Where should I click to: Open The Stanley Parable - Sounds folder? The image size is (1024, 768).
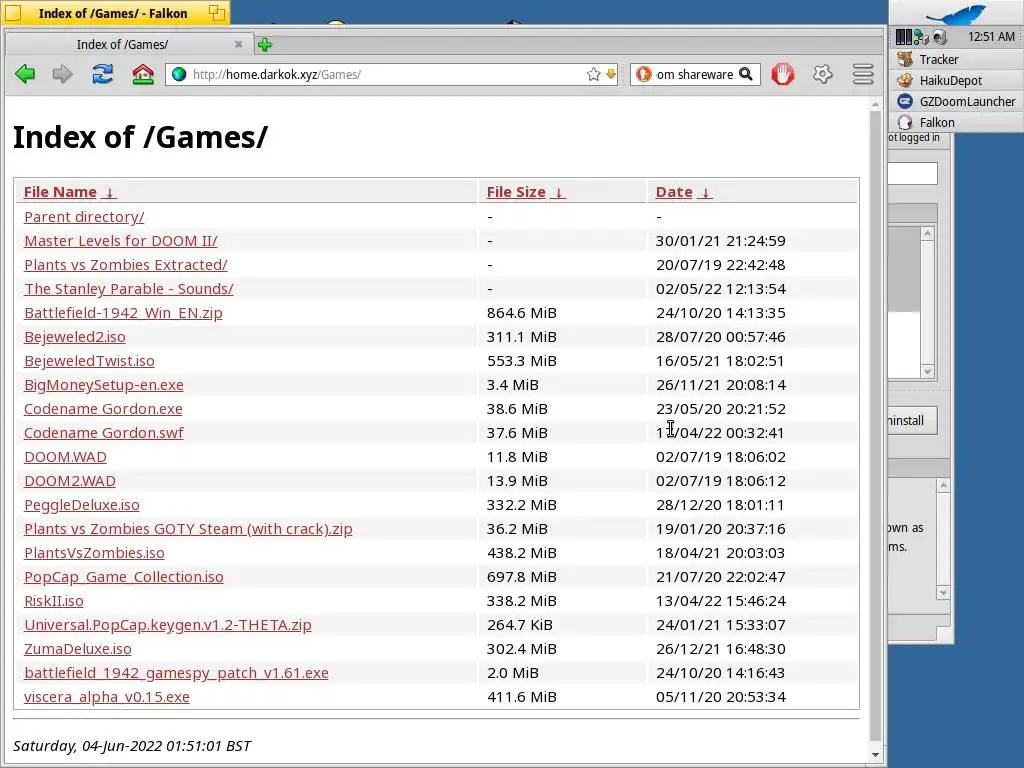click(129, 289)
